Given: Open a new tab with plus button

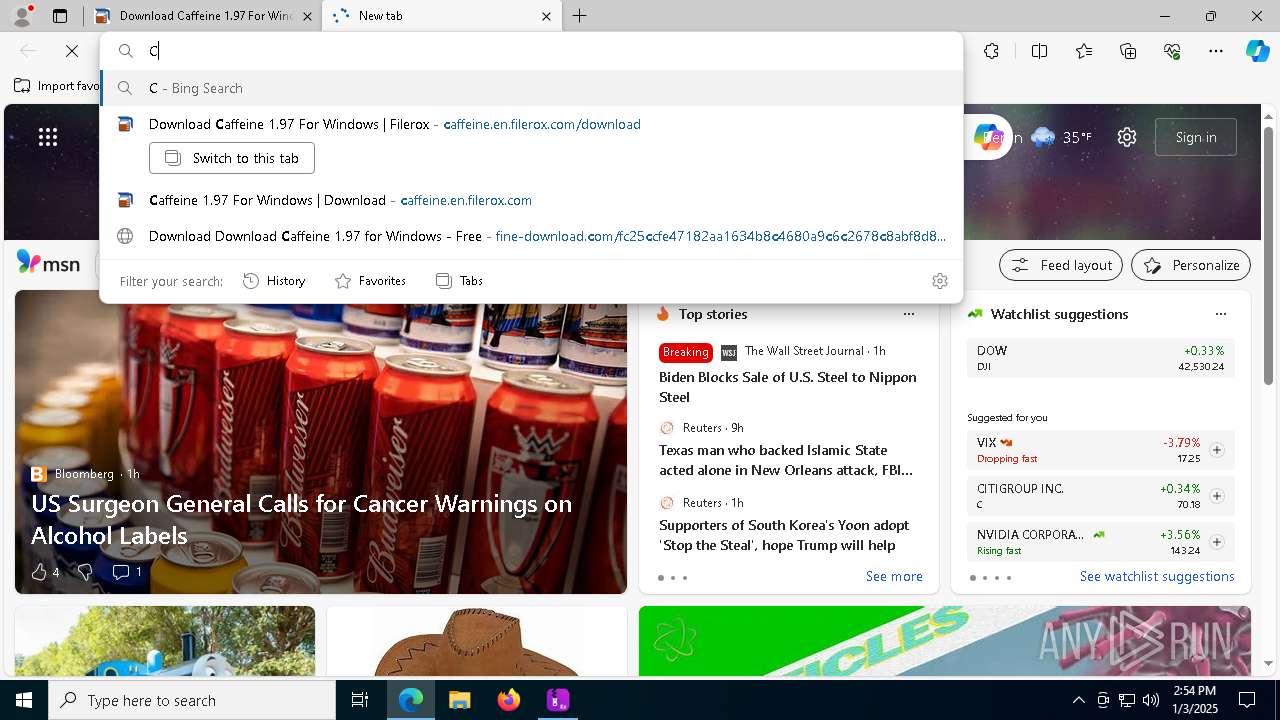Looking at the screenshot, I should pyautogui.click(x=580, y=16).
